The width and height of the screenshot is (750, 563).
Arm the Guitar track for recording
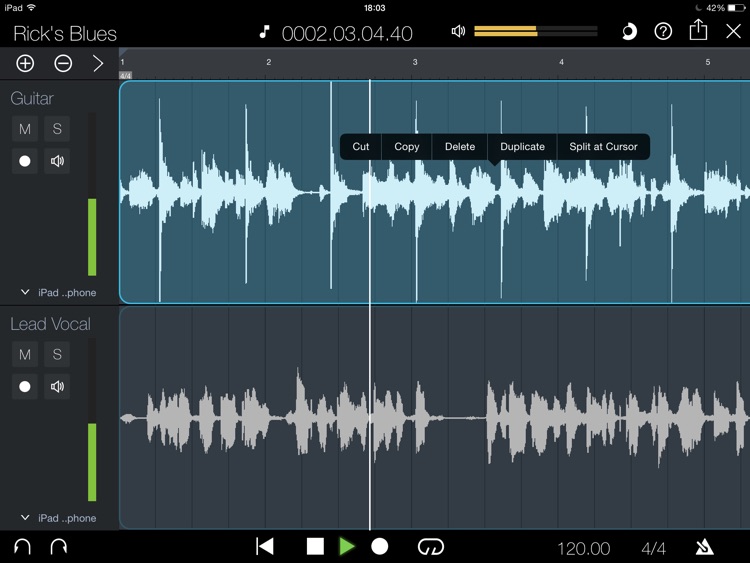coord(25,161)
